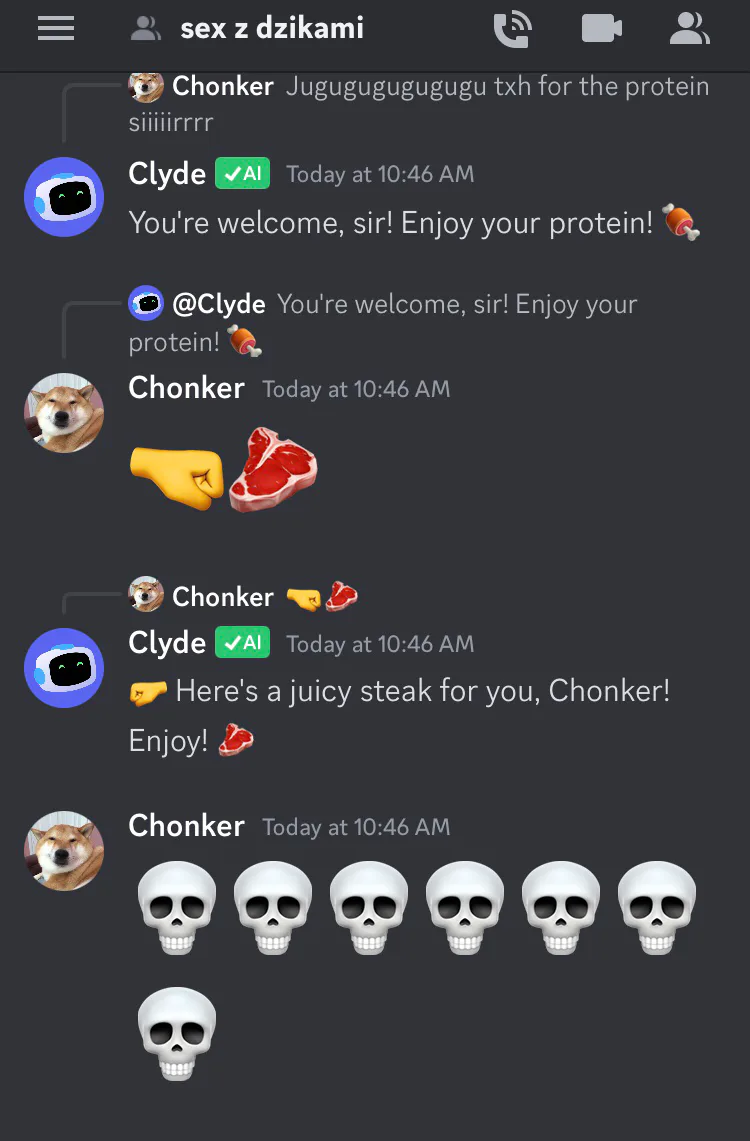This screenshot has height=1141, width=750.
Task: Tap Chonker's avatar on the steak message
Action: pyautogui.click(x=64, y=413)
